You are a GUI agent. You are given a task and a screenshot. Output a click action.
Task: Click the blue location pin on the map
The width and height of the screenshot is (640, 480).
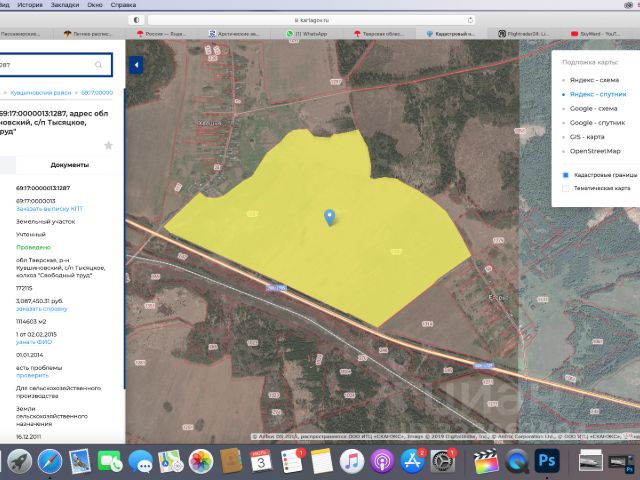click(x=329, y=216)
